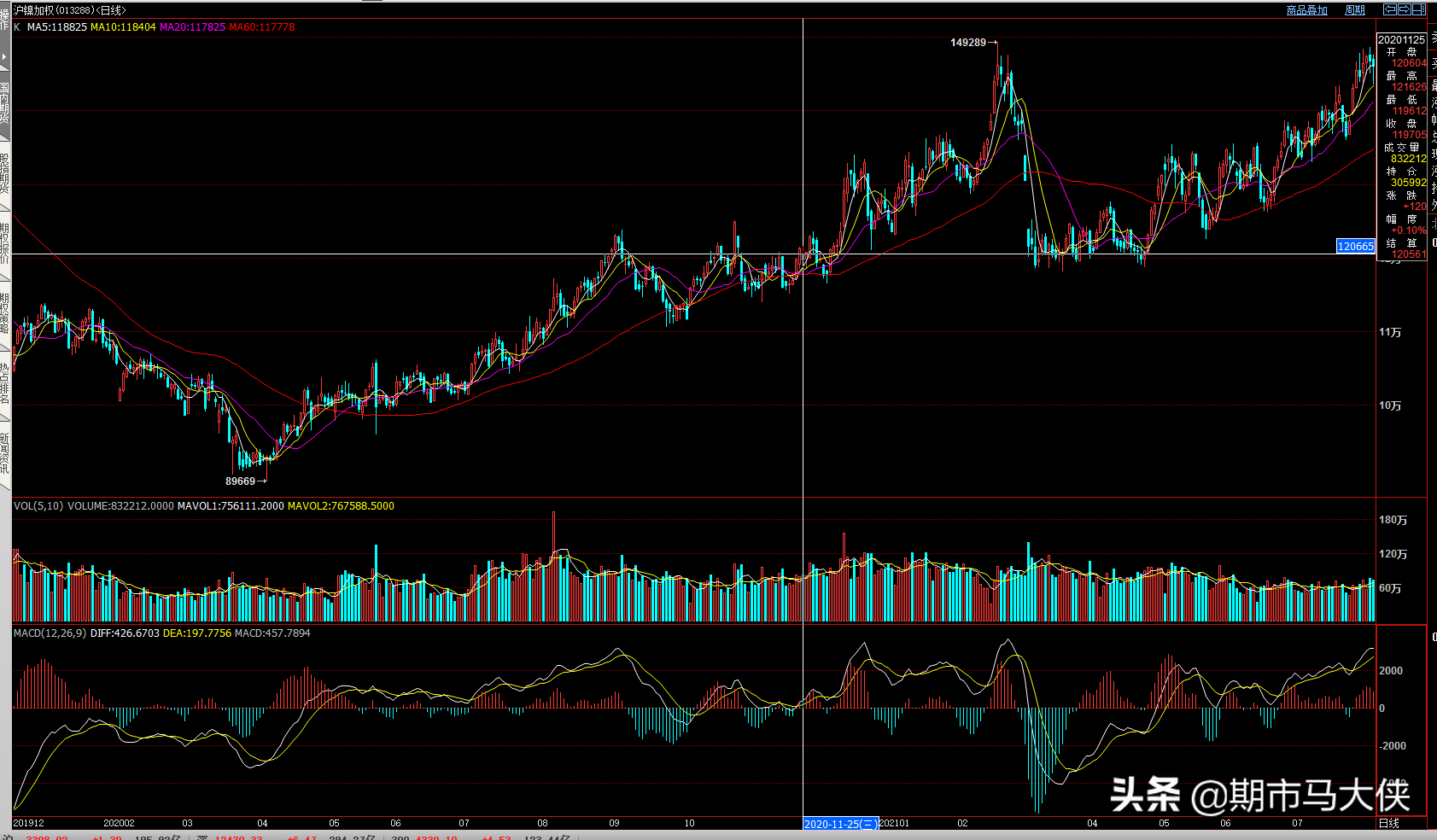Switch to the 股指期货 sidebar tab
Screen dimensions: 1437x840
(x=5, y=174)
